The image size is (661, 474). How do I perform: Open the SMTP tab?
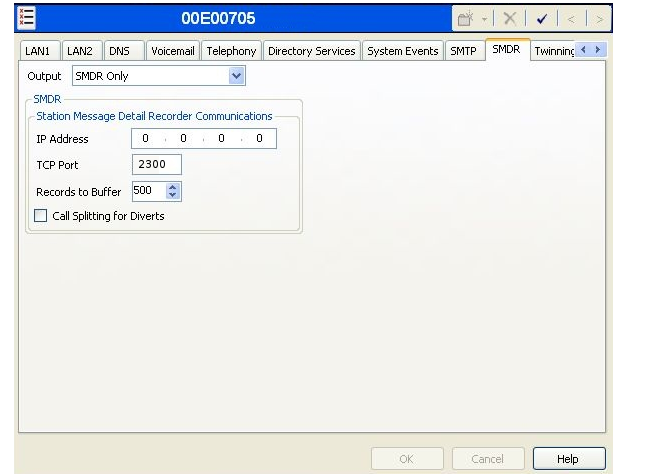465,51
